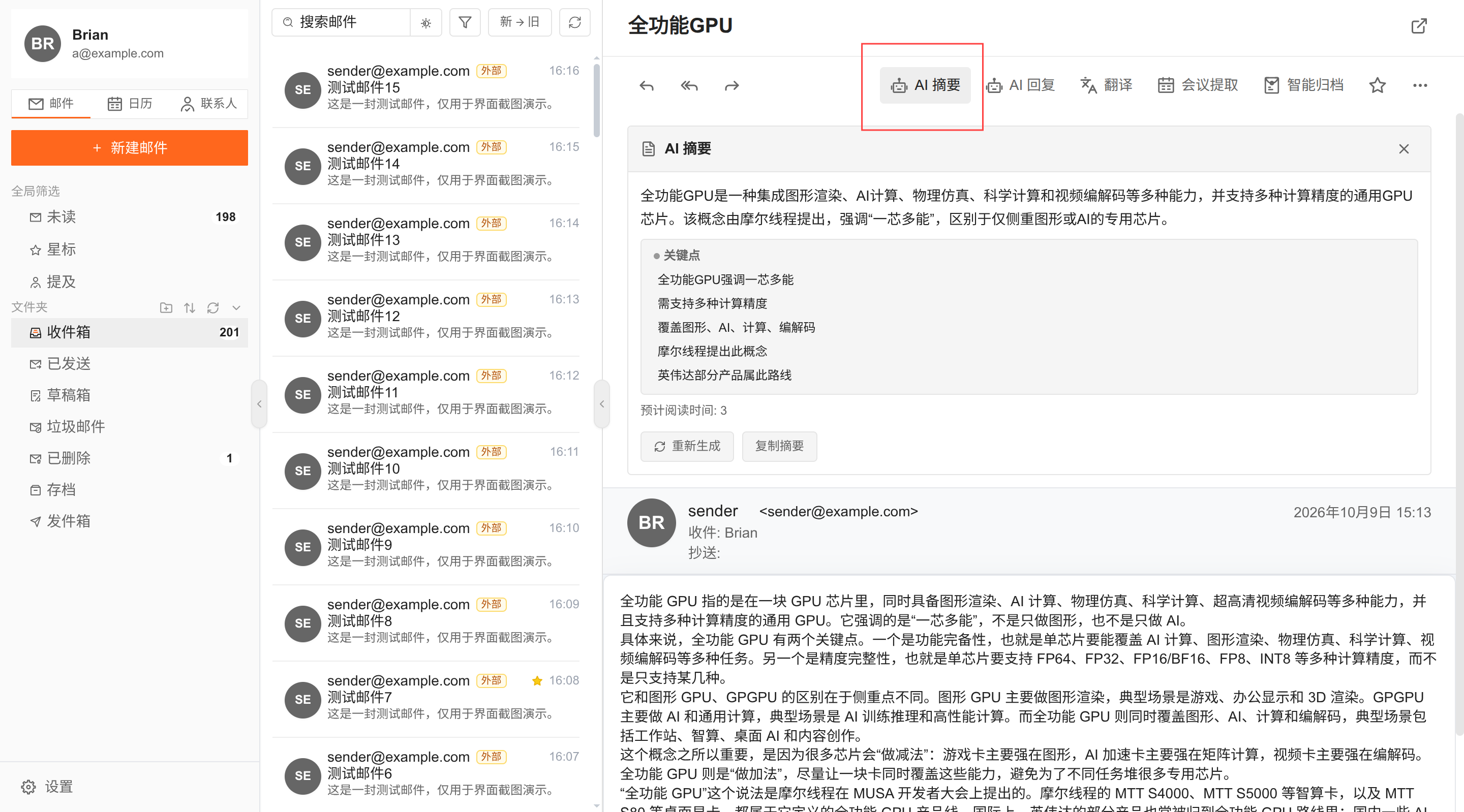This screenshot has height=812, width=1464.
Task: Click the 搜索邮件 search field
Action: coord(341,22)
